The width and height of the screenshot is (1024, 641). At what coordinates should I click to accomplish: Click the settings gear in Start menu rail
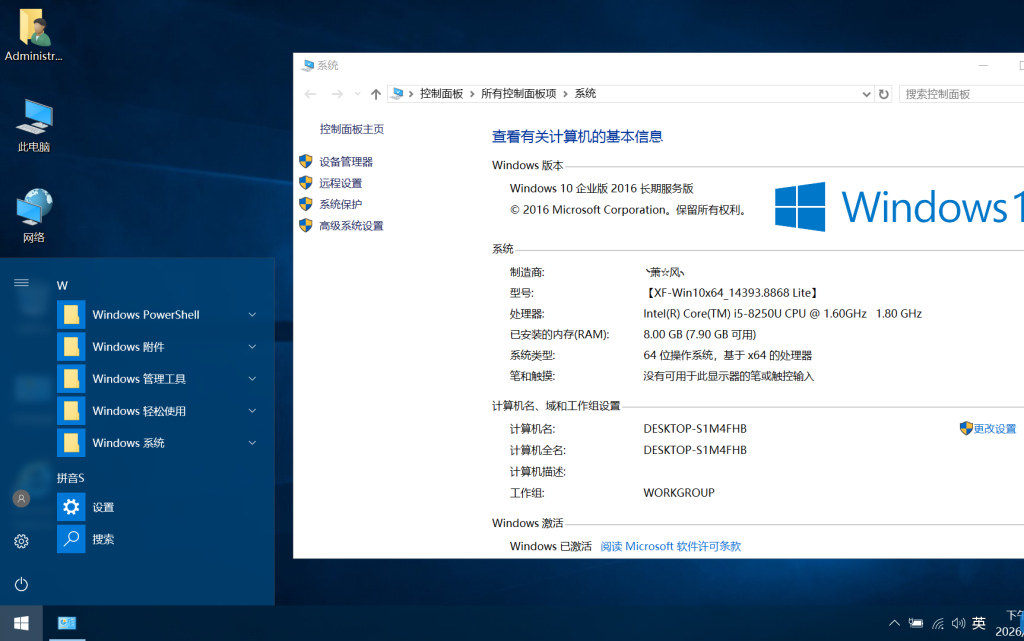coord(21,541)
